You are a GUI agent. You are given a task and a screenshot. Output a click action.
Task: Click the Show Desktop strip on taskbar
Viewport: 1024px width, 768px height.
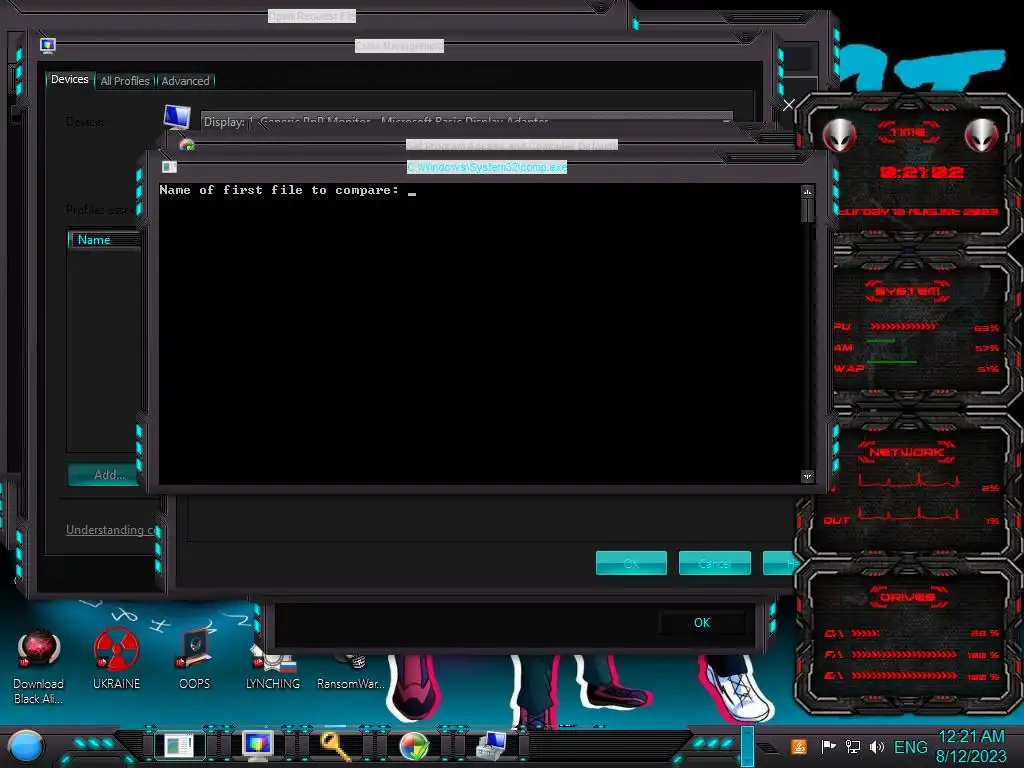pos(748,746)
